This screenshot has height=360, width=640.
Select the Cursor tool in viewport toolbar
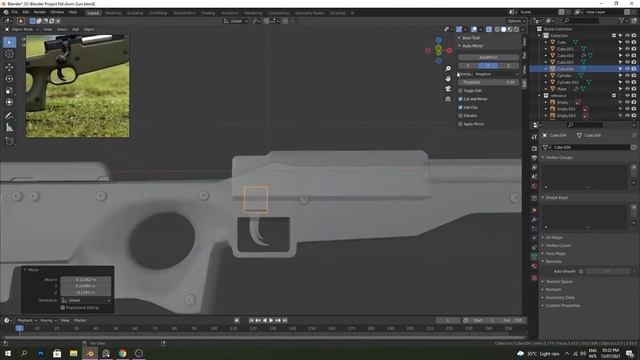(x=9, y=54)
